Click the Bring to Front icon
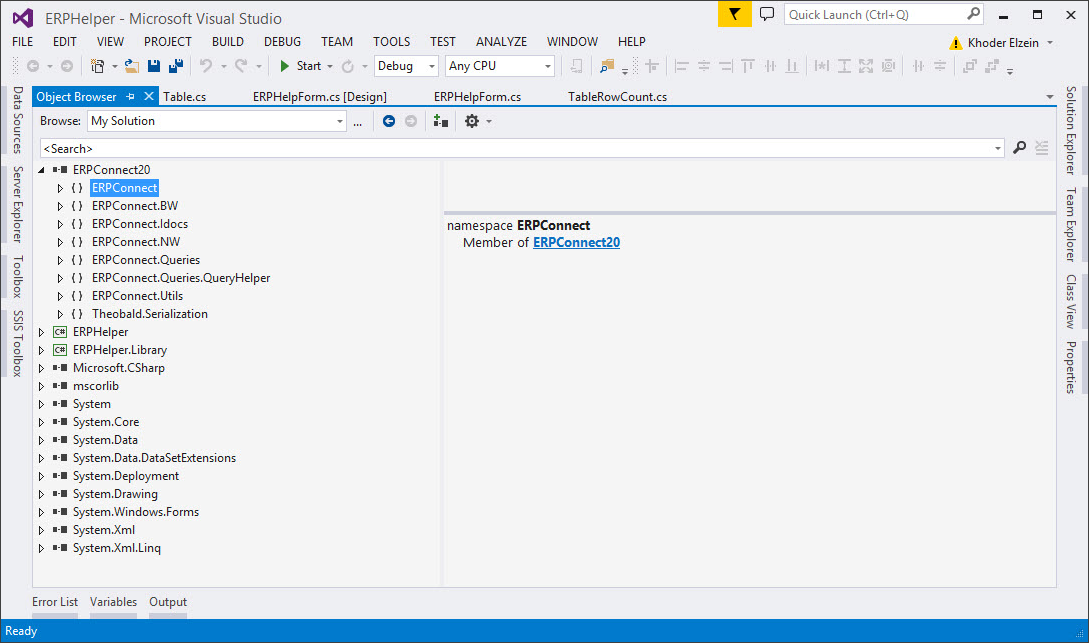1089x643 pixels. (x=970, y=66)
